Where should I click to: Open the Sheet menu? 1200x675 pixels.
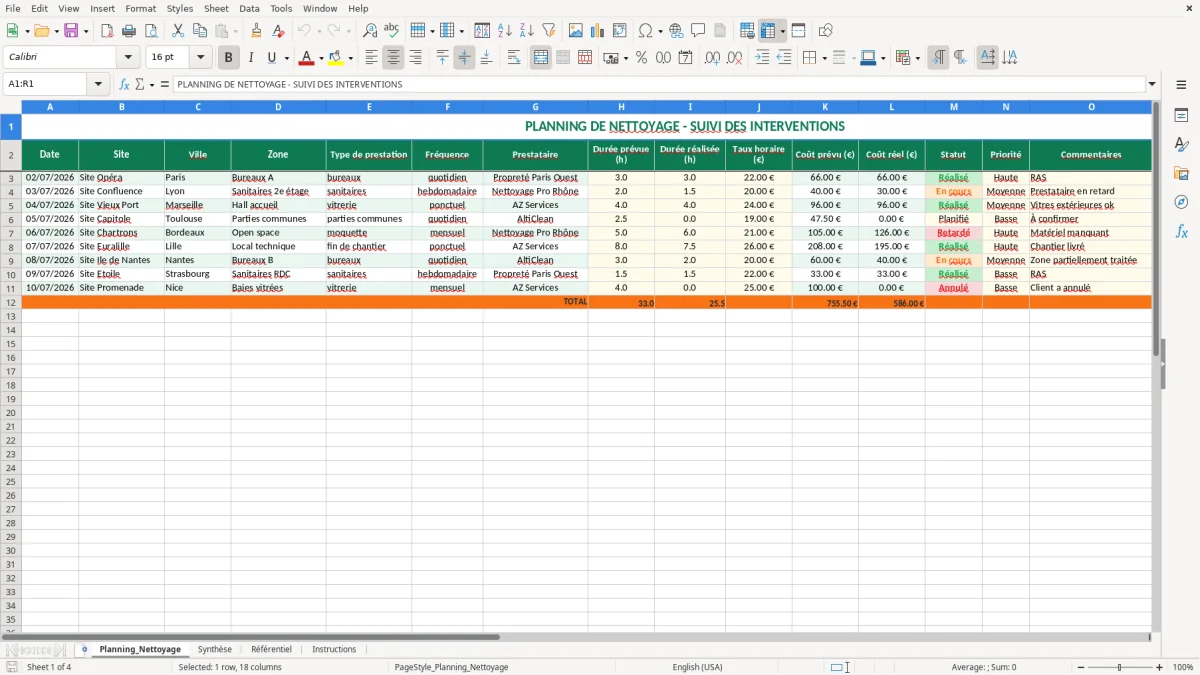[216, 8]
